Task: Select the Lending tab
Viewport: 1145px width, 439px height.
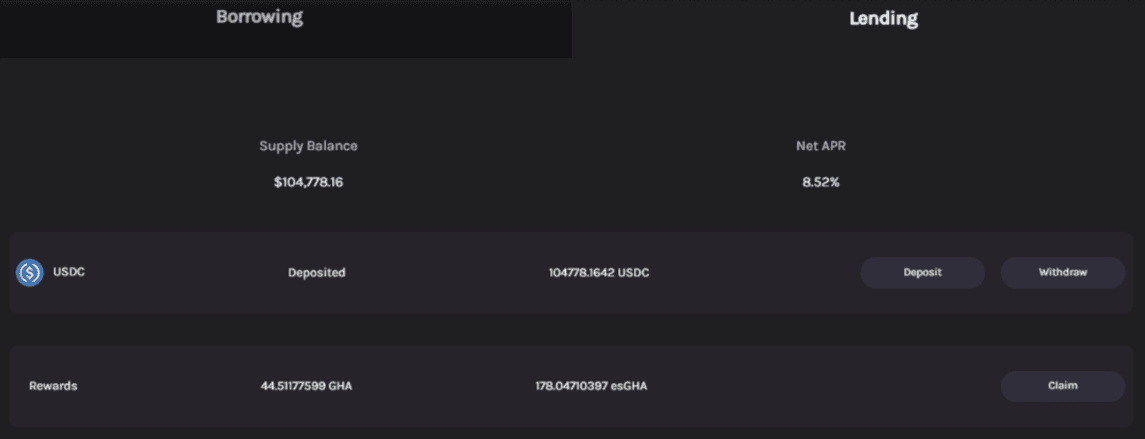Action: [883, 19]
